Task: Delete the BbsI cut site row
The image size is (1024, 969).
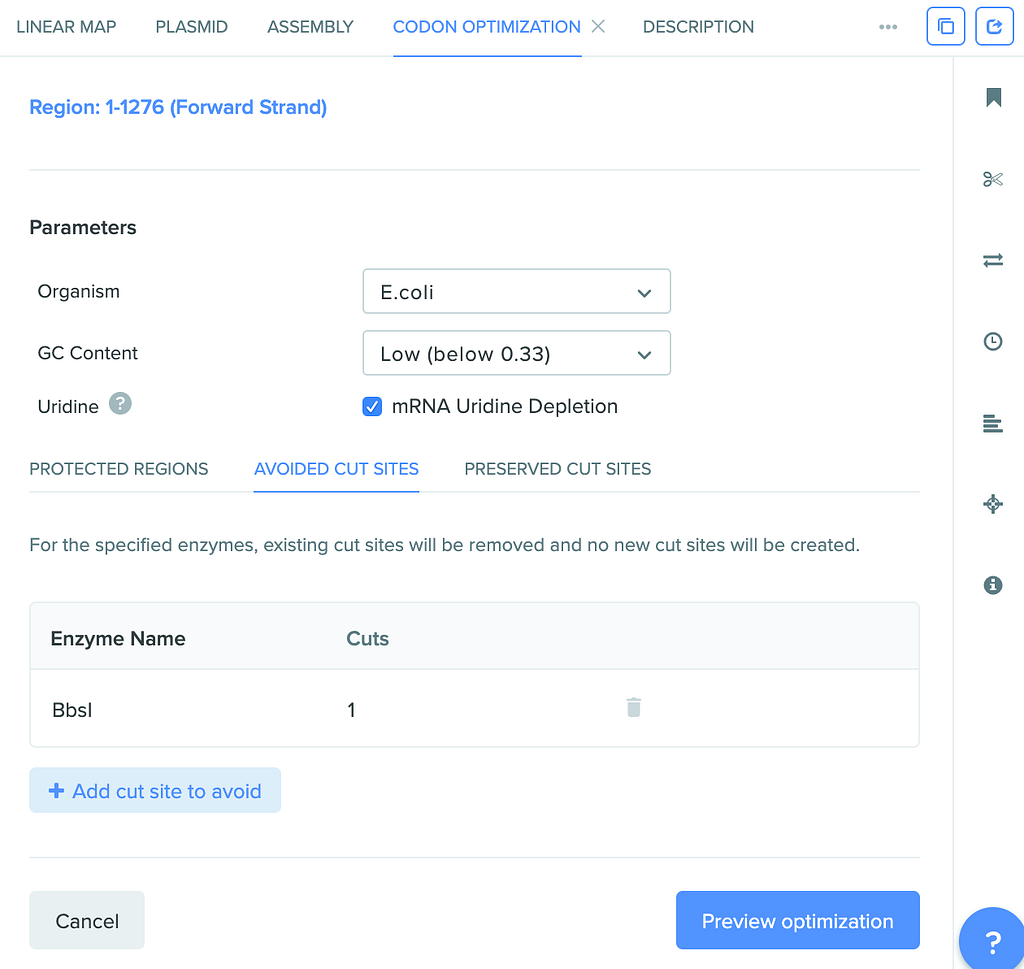Action: 633,708
